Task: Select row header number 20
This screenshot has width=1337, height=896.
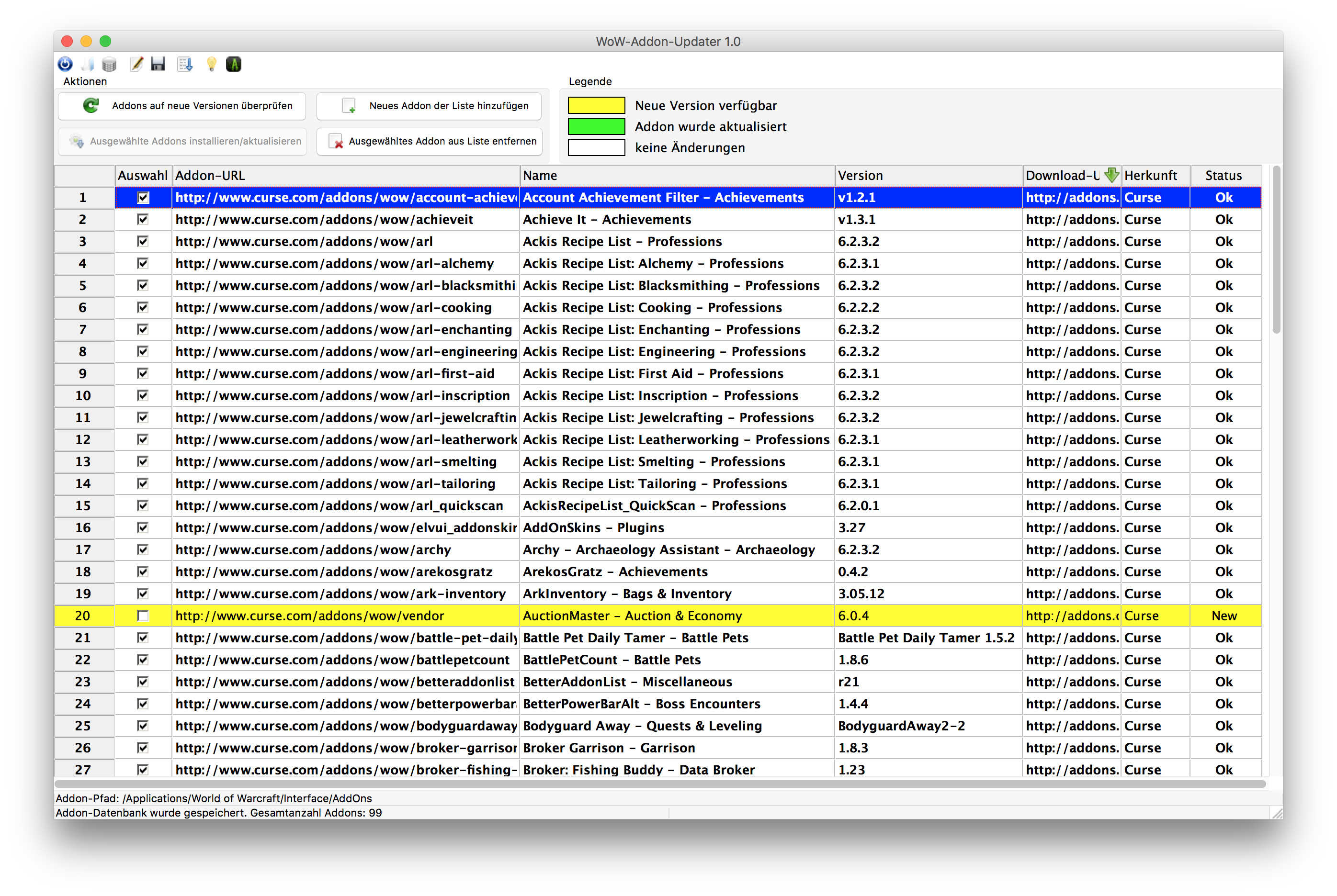Action: click(x=84, y=616)
